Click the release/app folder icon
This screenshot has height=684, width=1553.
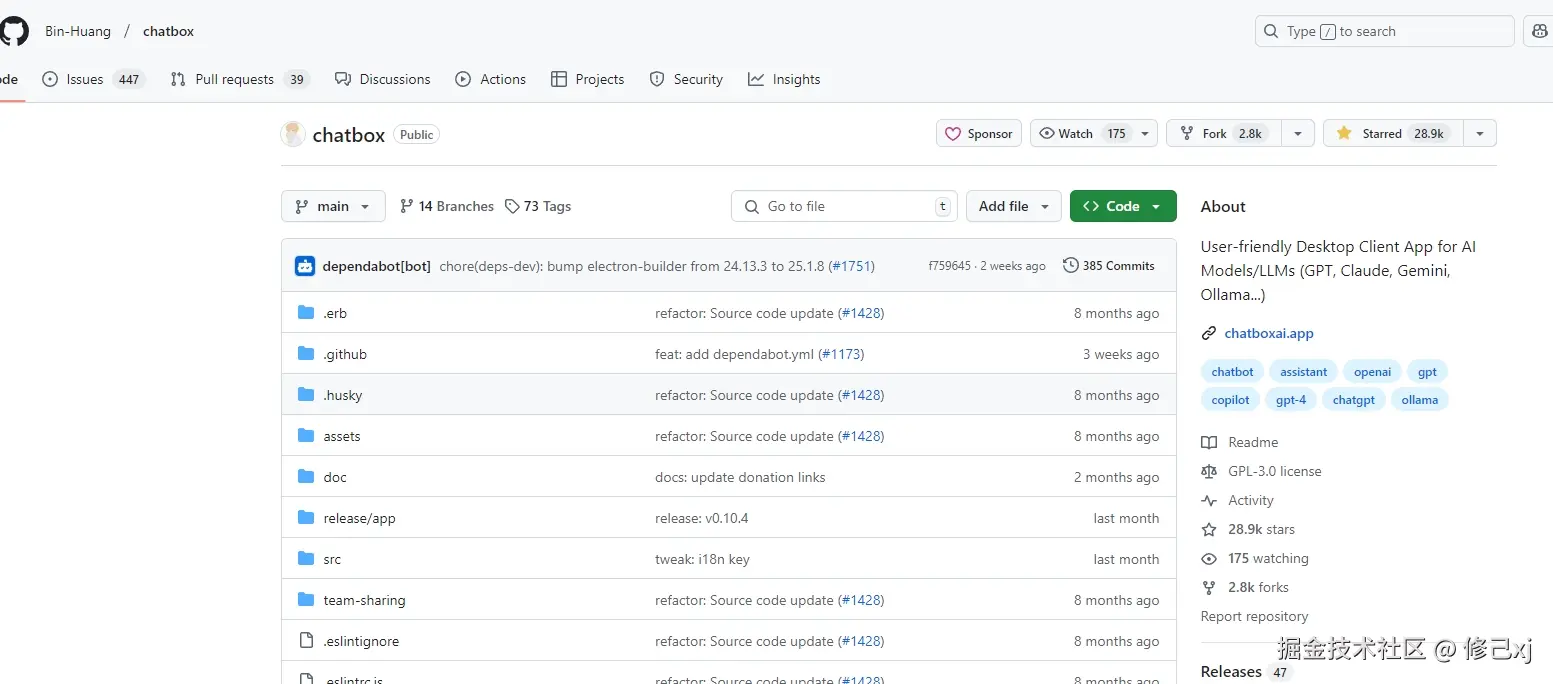pos(306,518)
